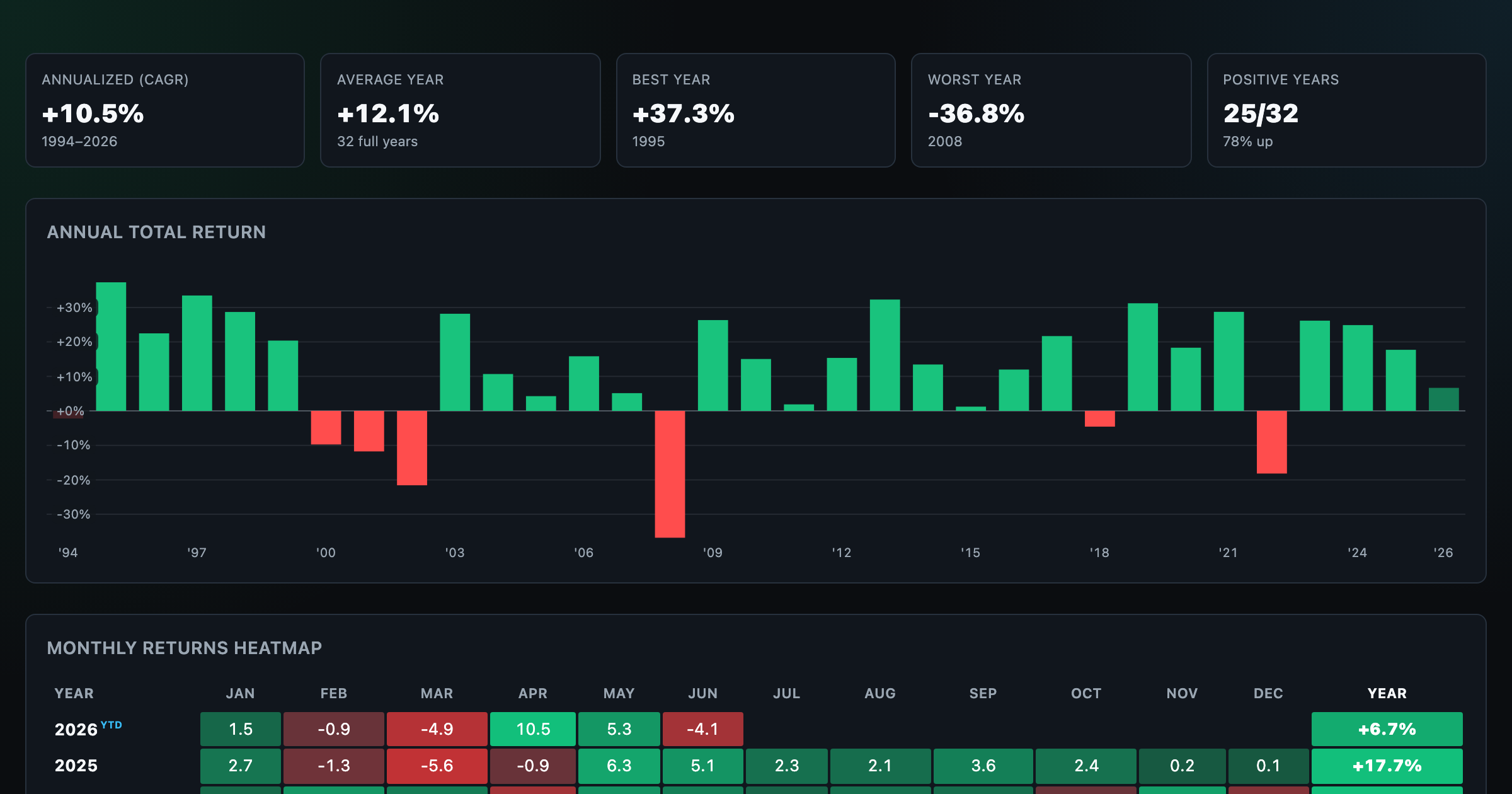Click the JUN 2026 -4.1 cell
This screenshot has height=794, width=1512.
tap(702, 729)
